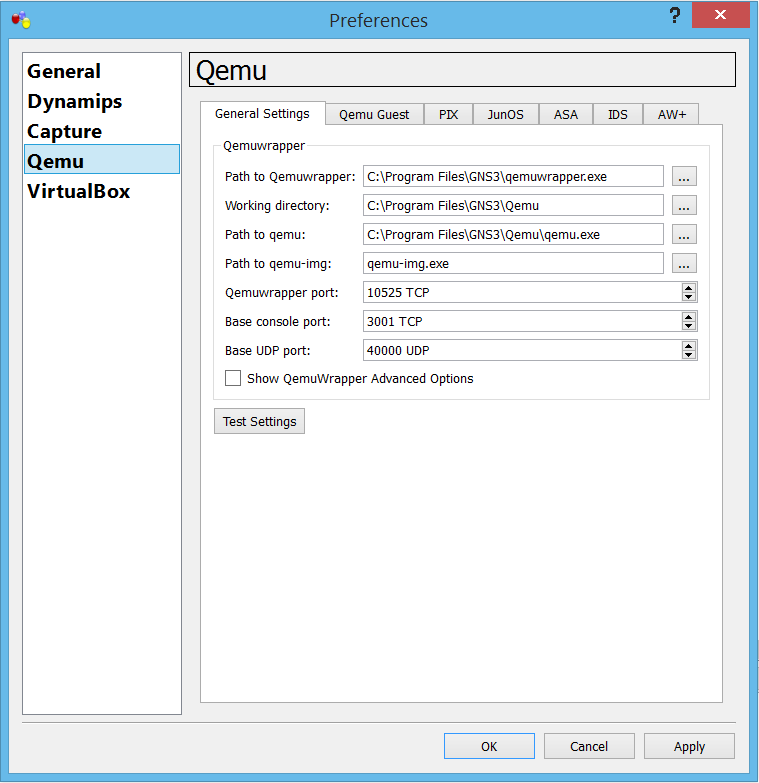Image resolution: width=759 pixels, height=783 pixels.
Task: Click the Base UDP port value field
Action: (x=522, y=350)
